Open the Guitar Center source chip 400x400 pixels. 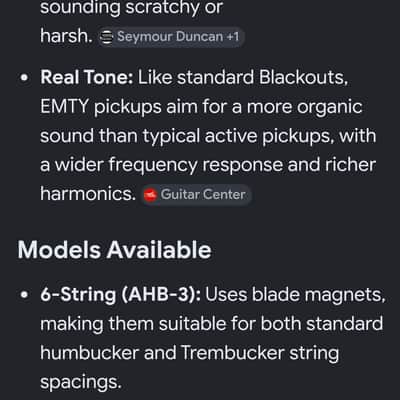(x=197, y=195)
